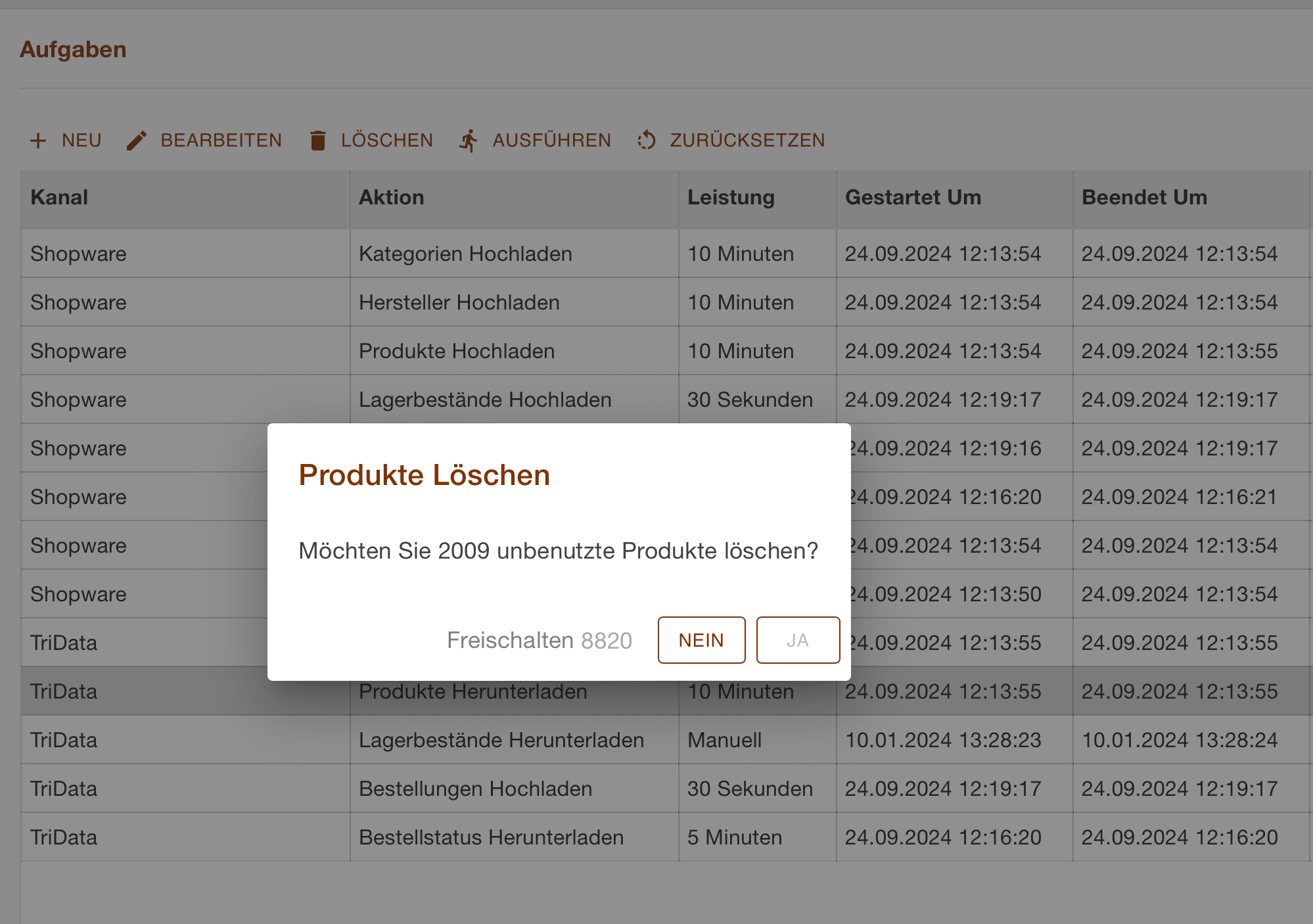The width and height of the screenshot is (1313, 924).
Task: Click the LÖSCHEN toolbar label
Action: point(387,141)
